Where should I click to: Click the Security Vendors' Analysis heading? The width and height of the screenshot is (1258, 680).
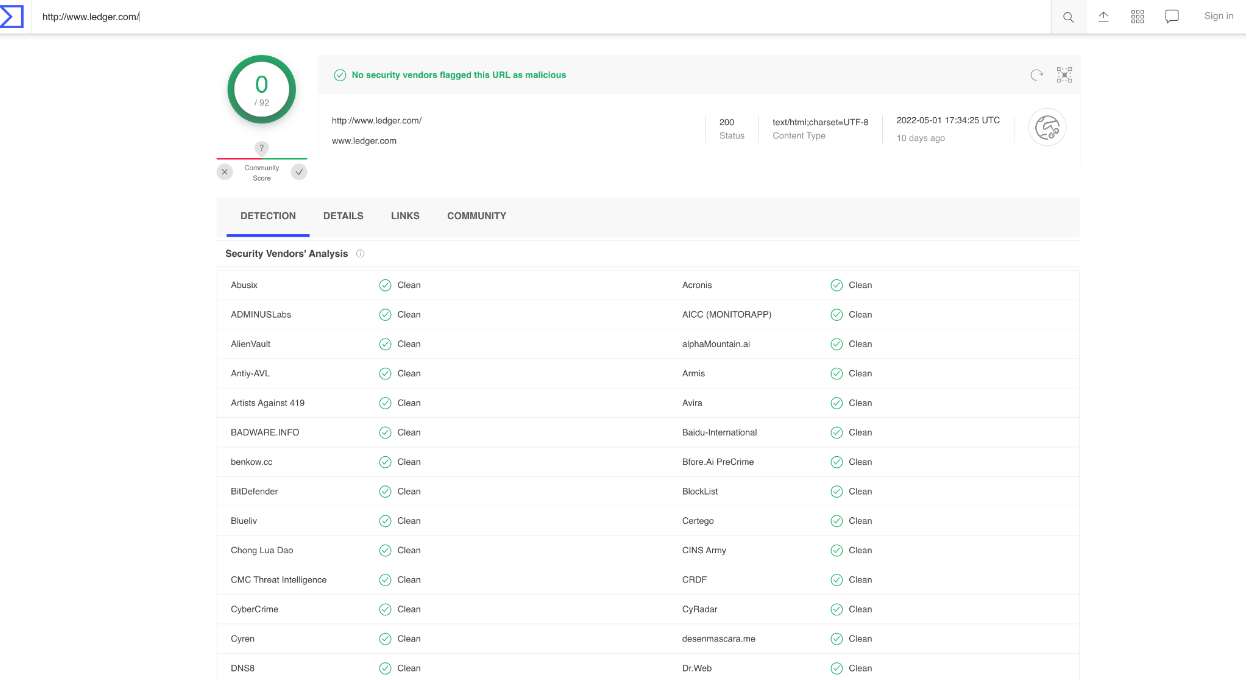[x=287, y=254]
